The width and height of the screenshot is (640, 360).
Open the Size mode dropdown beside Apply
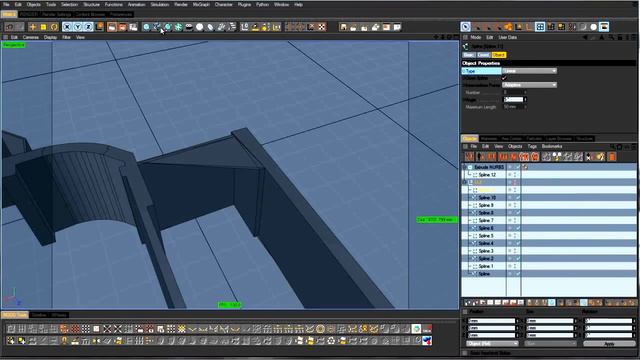click(551, 344)
